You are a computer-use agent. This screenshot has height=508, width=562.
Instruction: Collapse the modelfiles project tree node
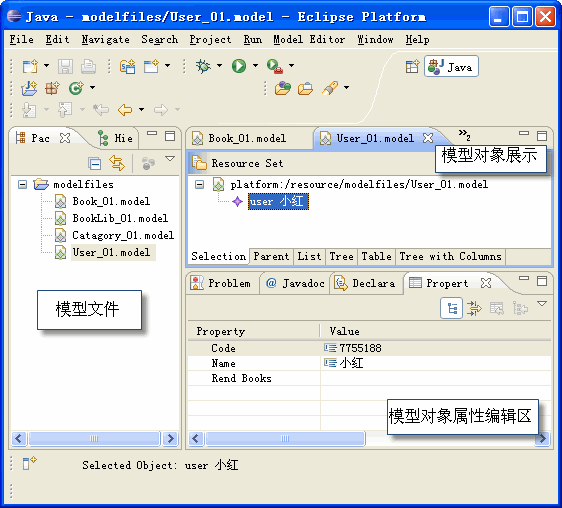tap(23, 185)
